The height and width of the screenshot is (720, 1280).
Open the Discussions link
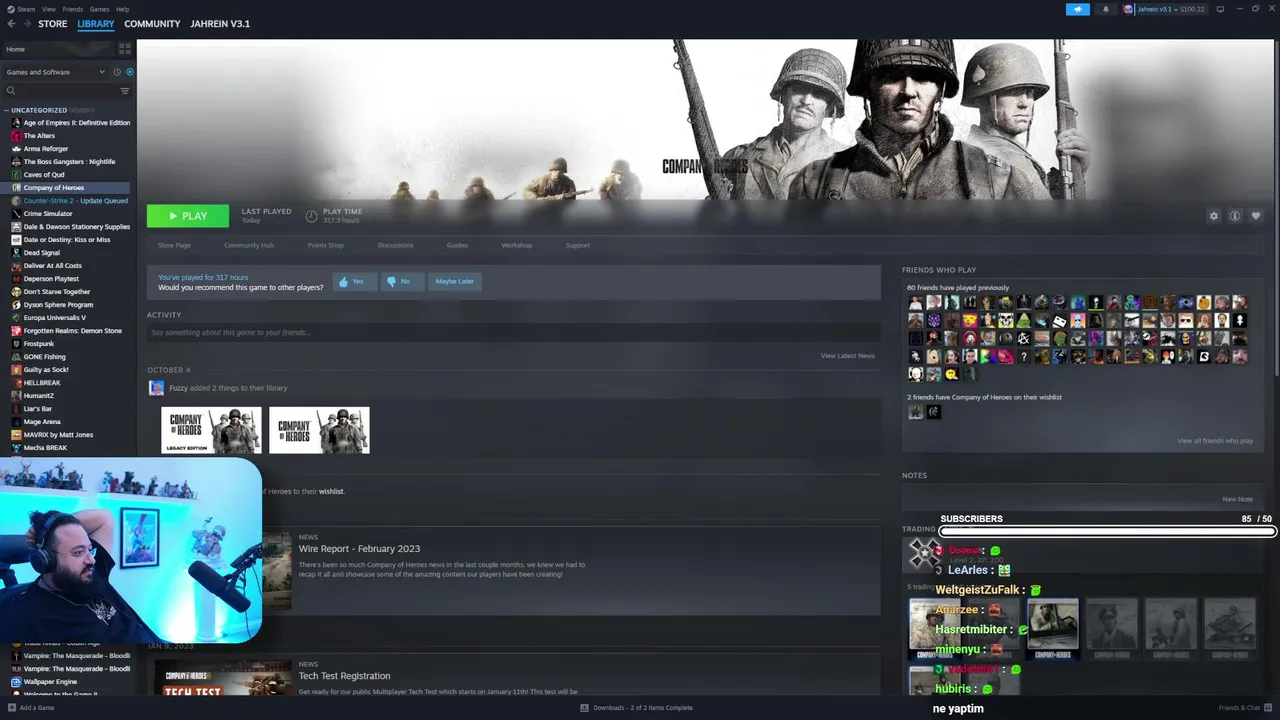click(x=395, y=245)
